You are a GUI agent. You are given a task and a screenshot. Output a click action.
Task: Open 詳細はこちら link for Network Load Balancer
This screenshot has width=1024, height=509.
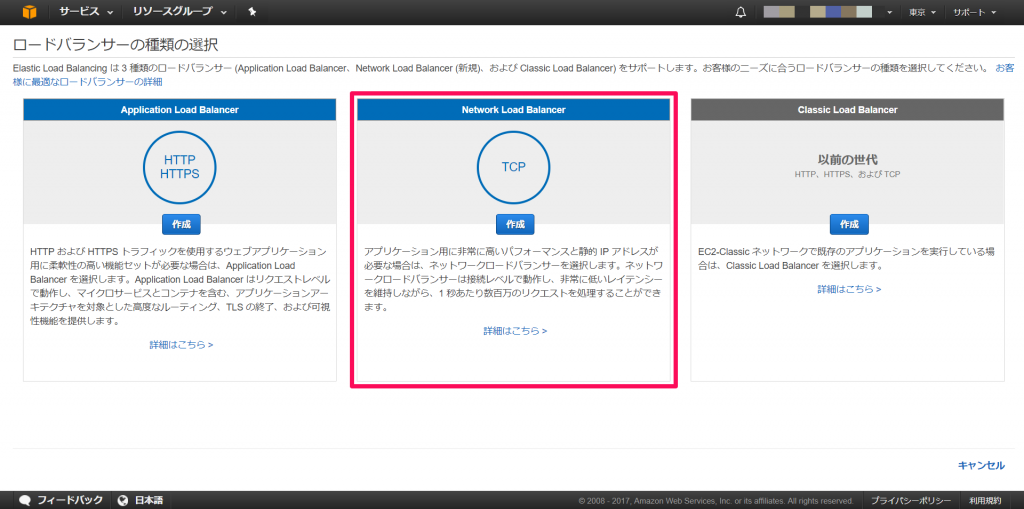point(515,331)
